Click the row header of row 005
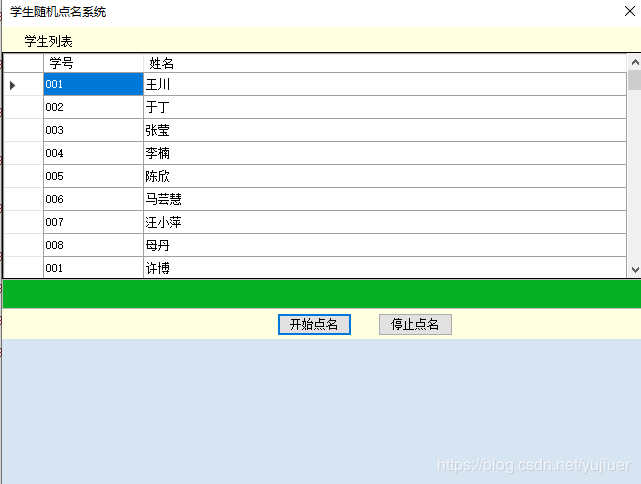The width and height of the screenshot is (641, 484). pos(23,176)
